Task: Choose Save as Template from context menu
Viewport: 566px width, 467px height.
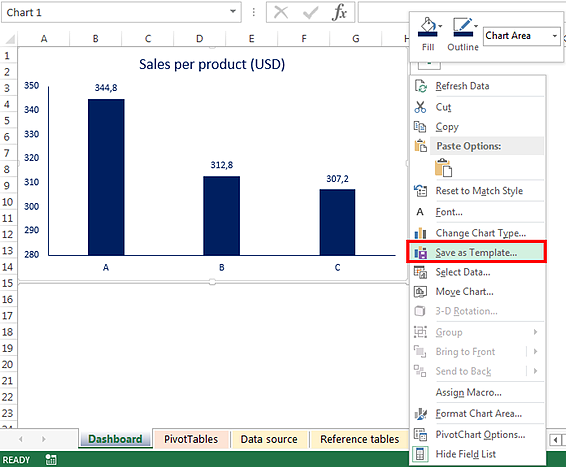Action: (x=476, y=252)
